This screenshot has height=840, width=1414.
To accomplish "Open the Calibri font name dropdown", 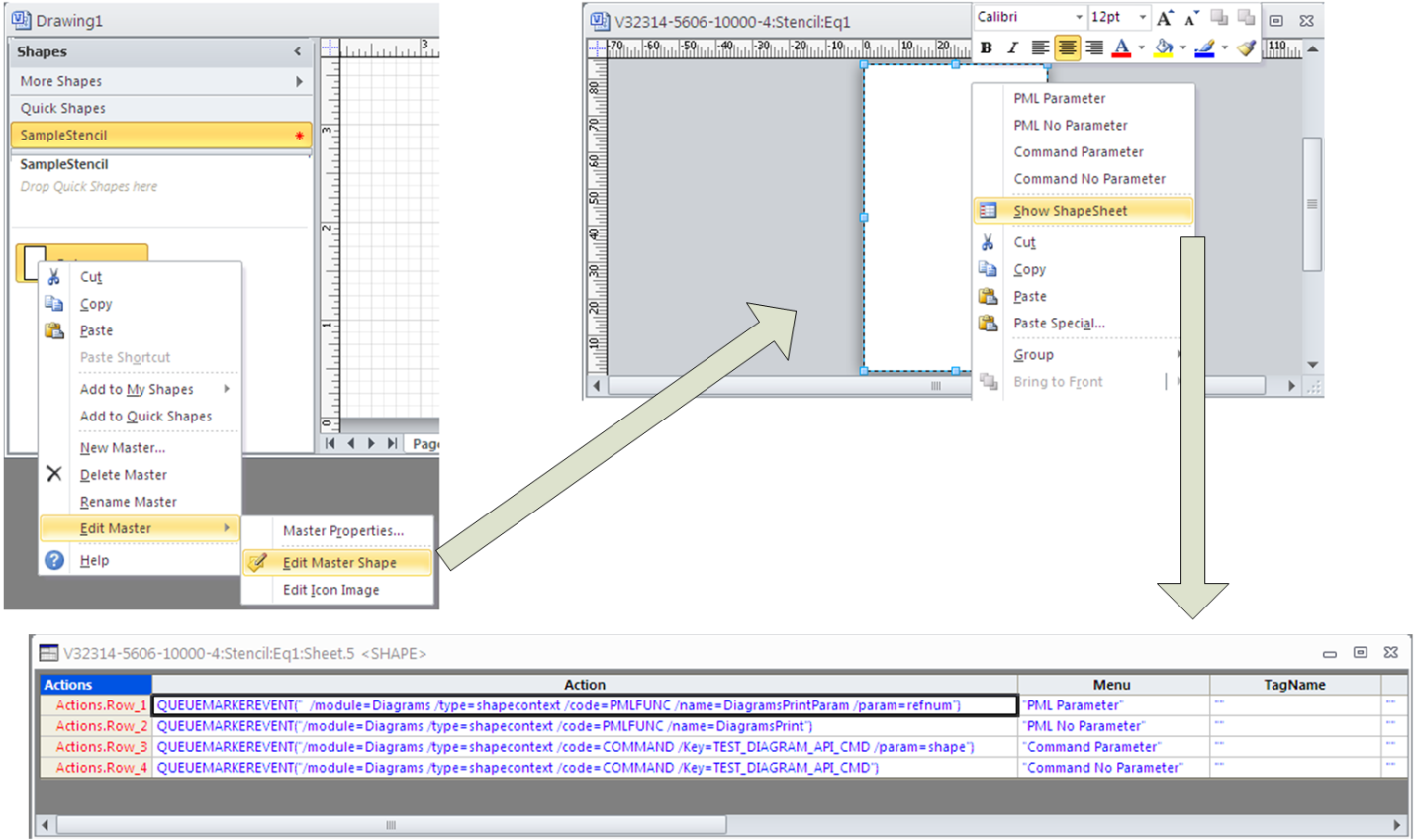I will click(x=1079, y=17).
